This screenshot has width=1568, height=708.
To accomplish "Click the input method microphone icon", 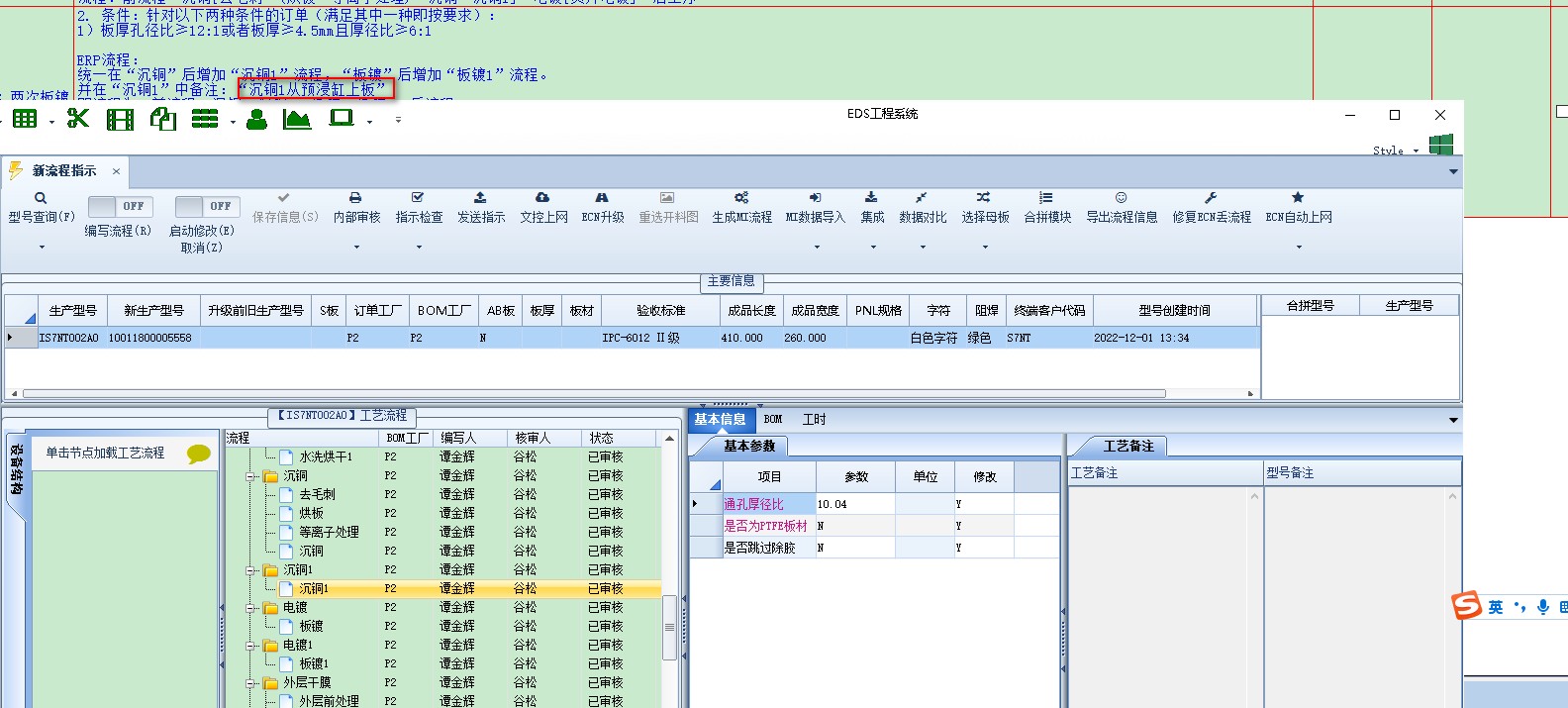I will click(1543, 607).
